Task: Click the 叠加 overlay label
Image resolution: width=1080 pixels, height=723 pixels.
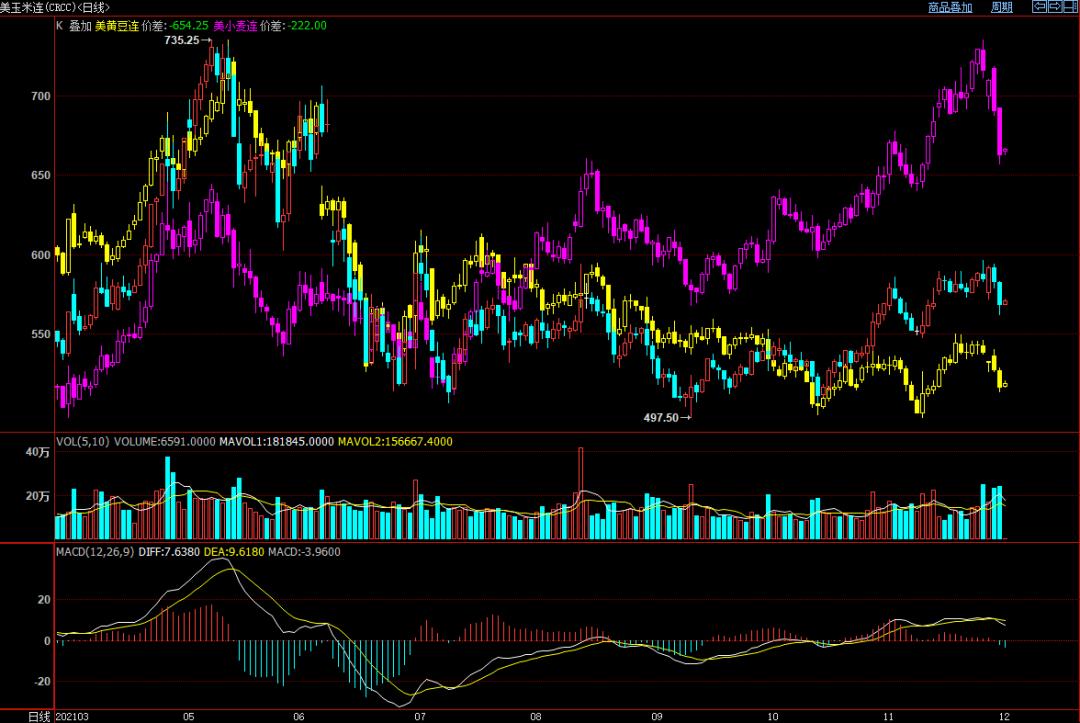Action: pyautogui.click(x=80, y=25)
